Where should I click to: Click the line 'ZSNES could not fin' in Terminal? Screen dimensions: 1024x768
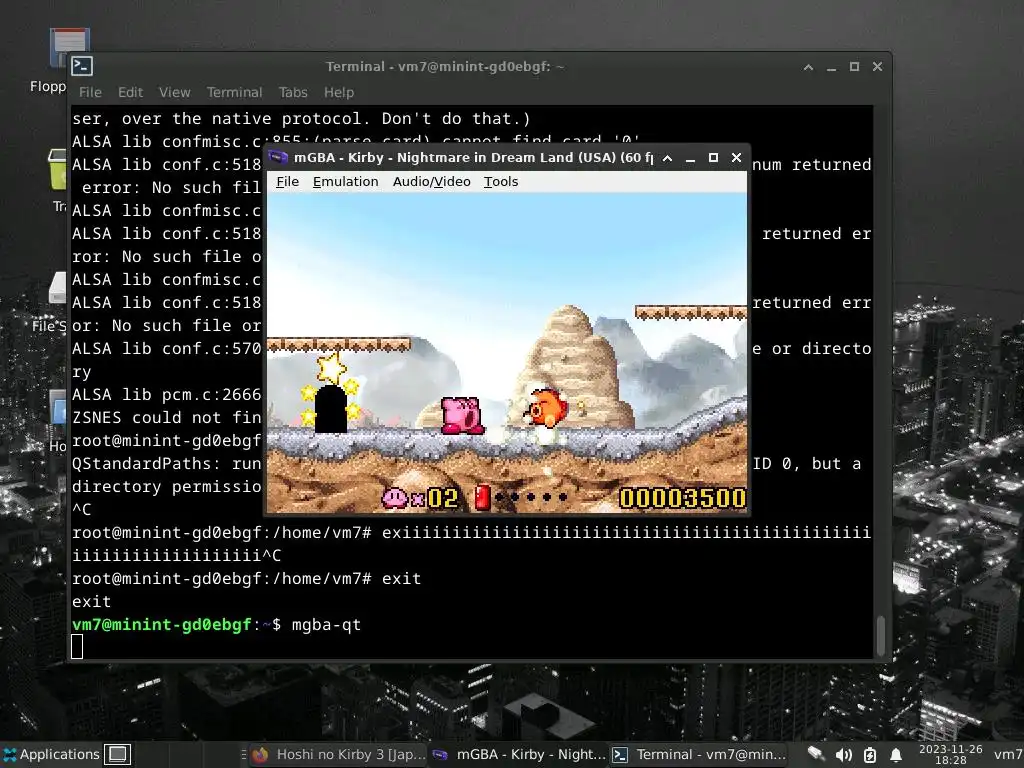point(167,417)
